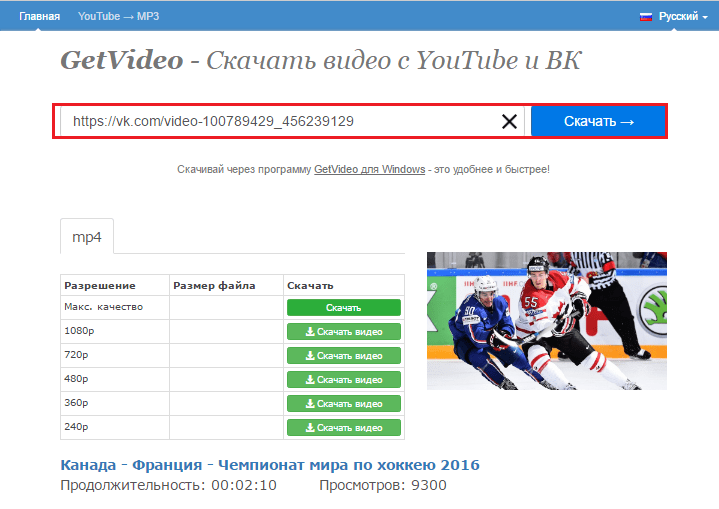Select the mp4 tab
719x509 pixels.
(87, 237)
